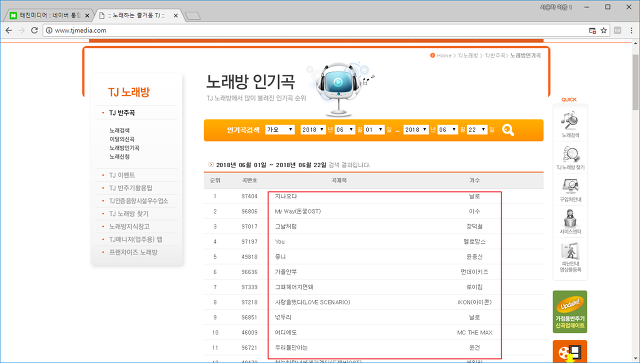Open the start year 2018 dropdown
This screenshot has height=363, width=640.
(x=313, y=129)
